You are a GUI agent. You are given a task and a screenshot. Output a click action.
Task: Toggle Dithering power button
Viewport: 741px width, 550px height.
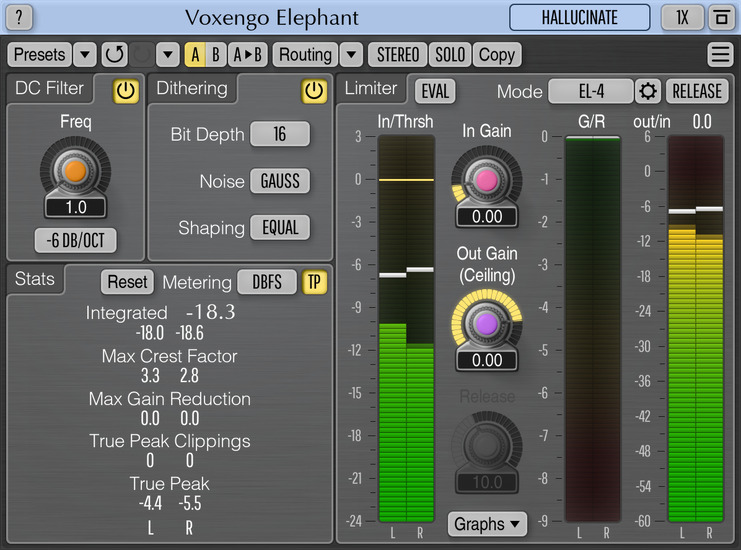pos(314,91)
